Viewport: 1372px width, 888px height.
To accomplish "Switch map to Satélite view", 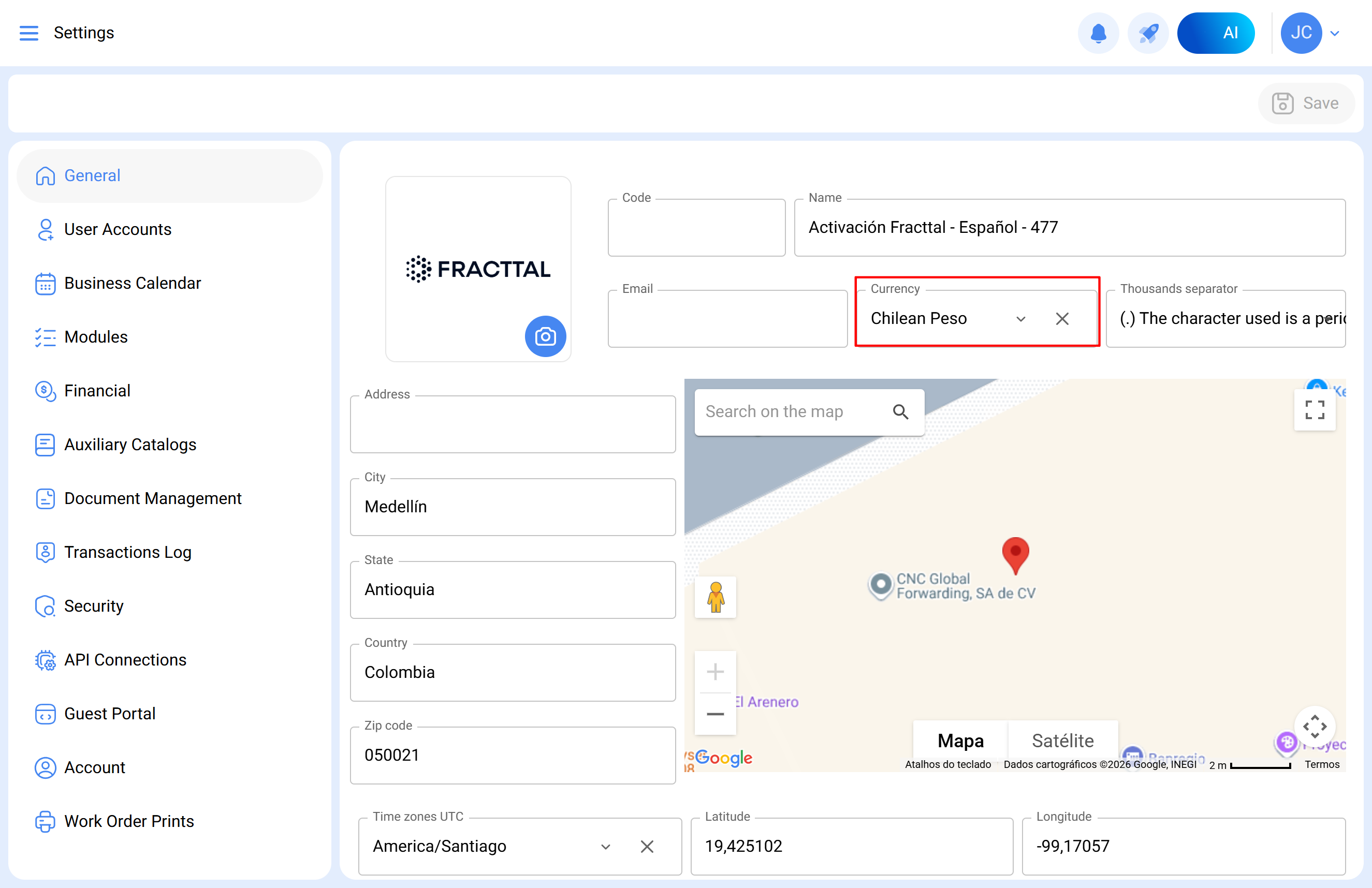I will (1062, 741).
